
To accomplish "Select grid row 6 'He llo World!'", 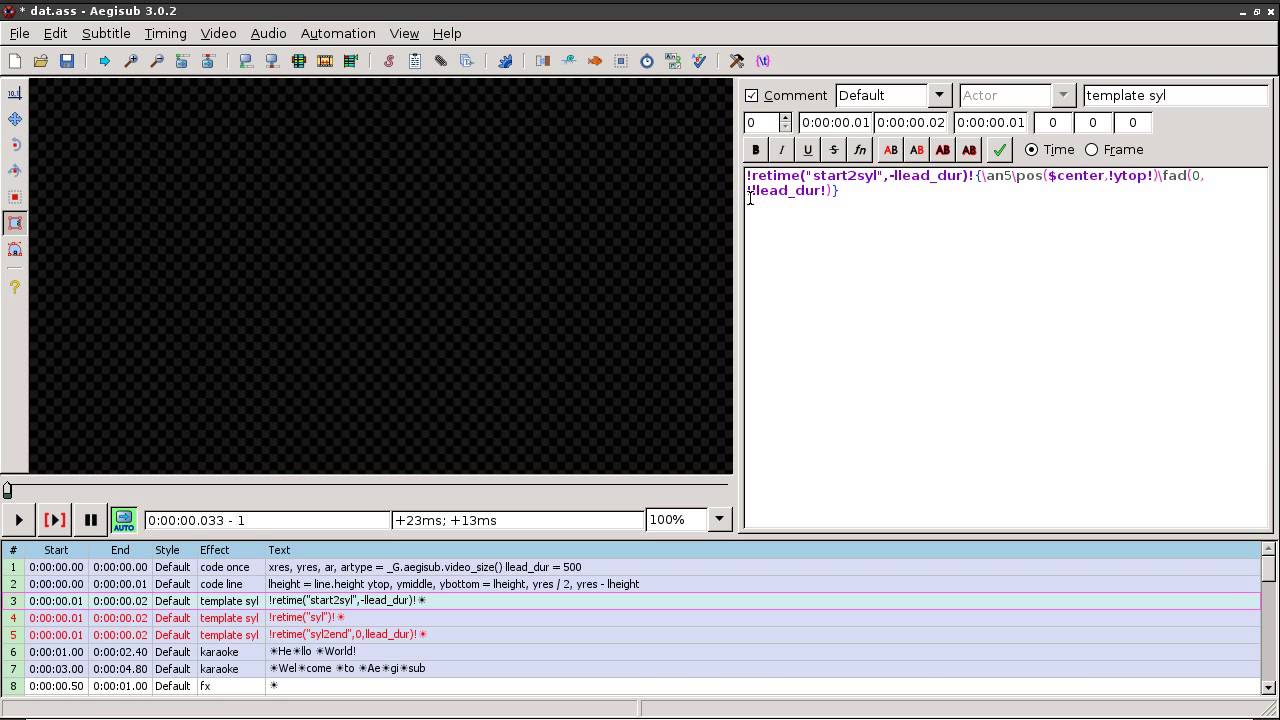I will coord(631,652).
